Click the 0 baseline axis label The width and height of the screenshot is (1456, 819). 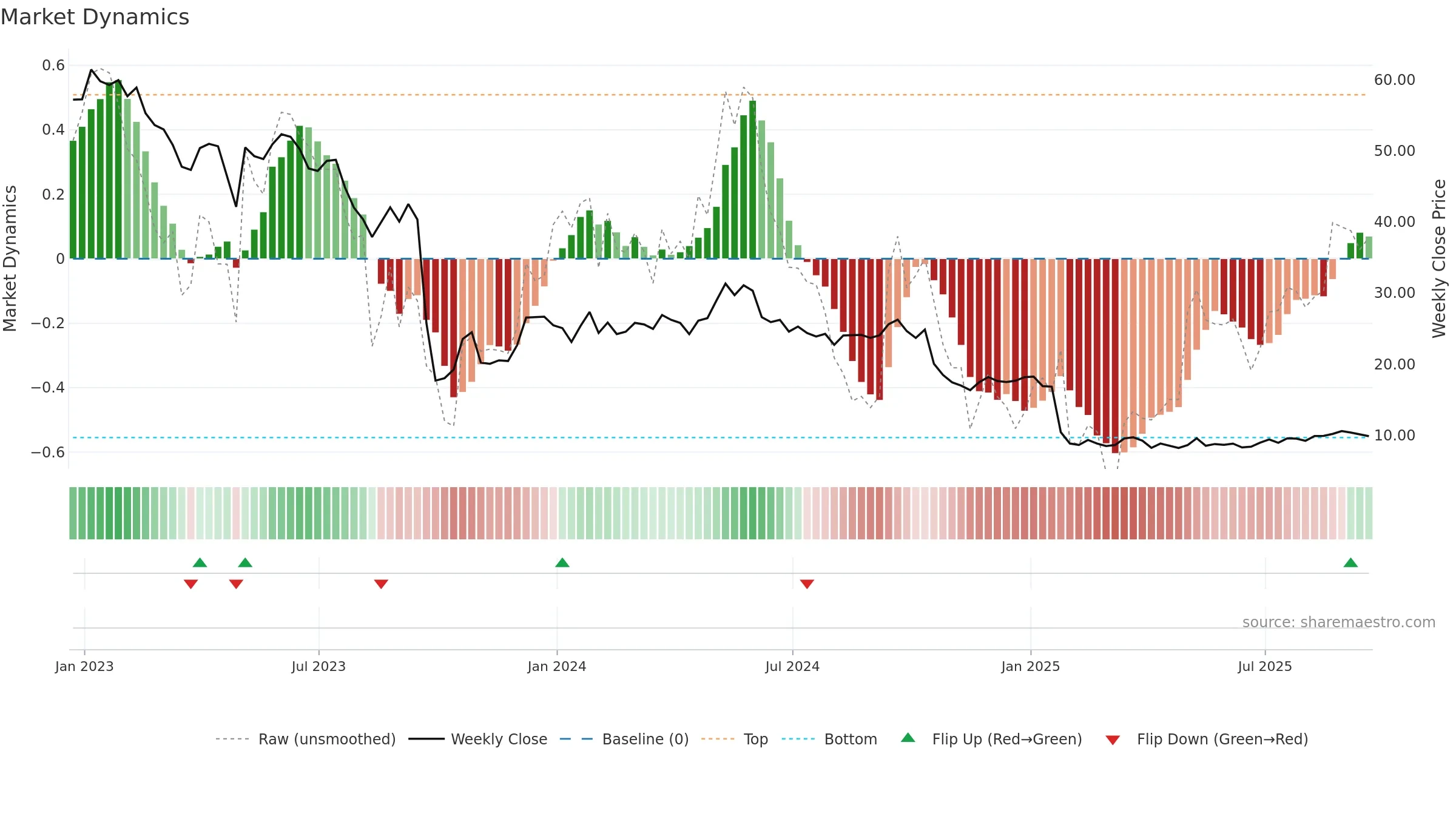point(60,259)
